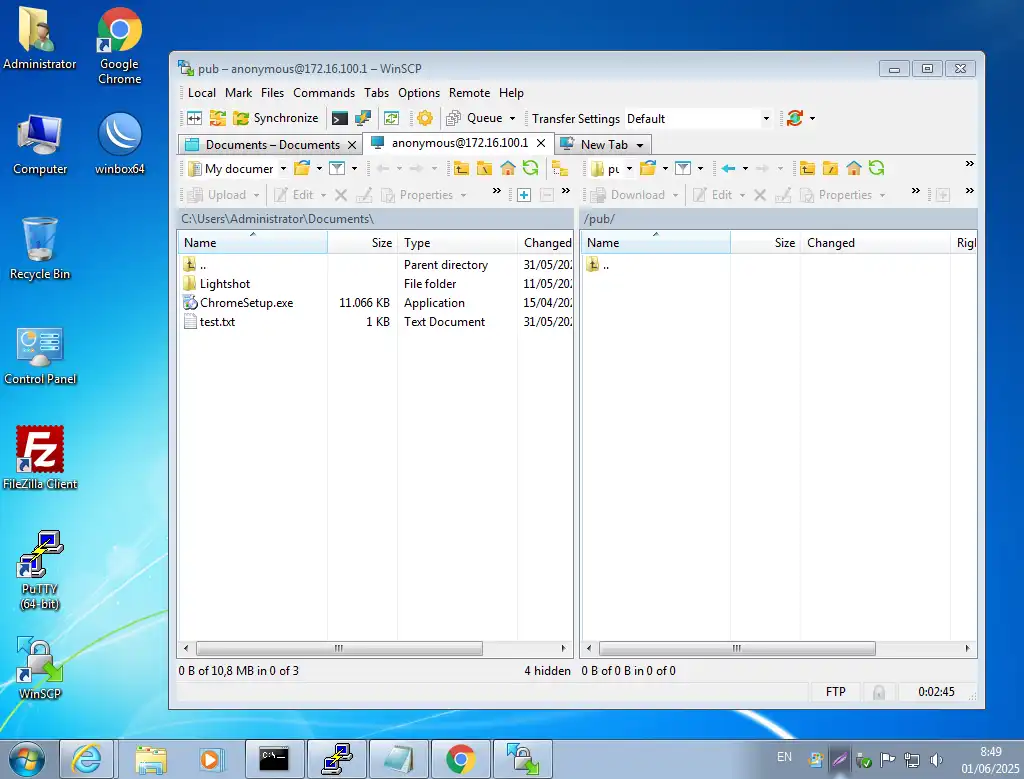This screenshot has height=779, width=1024.
Task: Open in PuTTY toolbar icon
Action: pyautogui.click(x=364, y=118)
